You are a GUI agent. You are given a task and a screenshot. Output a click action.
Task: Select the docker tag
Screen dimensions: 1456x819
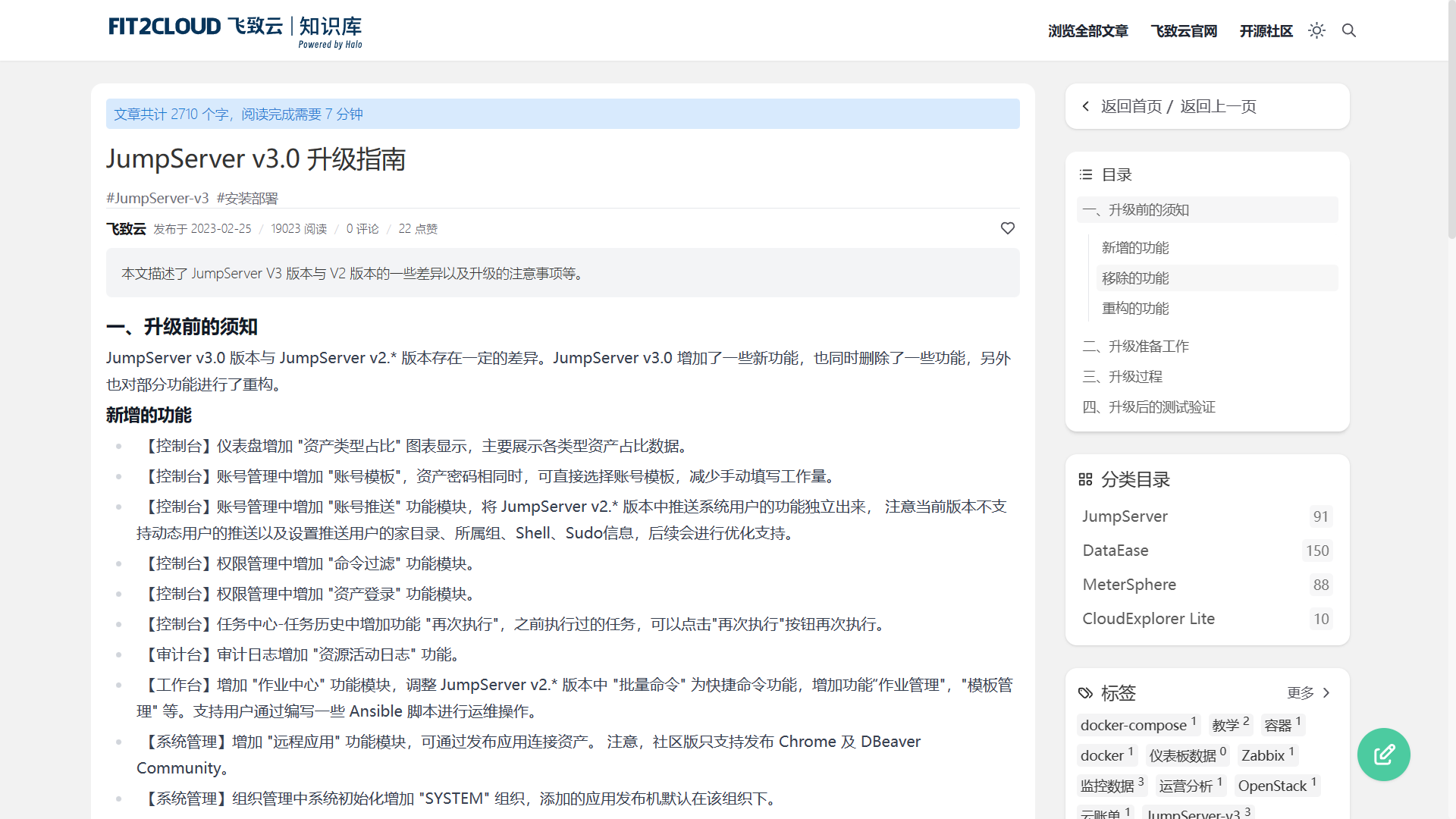(1106, 755)
